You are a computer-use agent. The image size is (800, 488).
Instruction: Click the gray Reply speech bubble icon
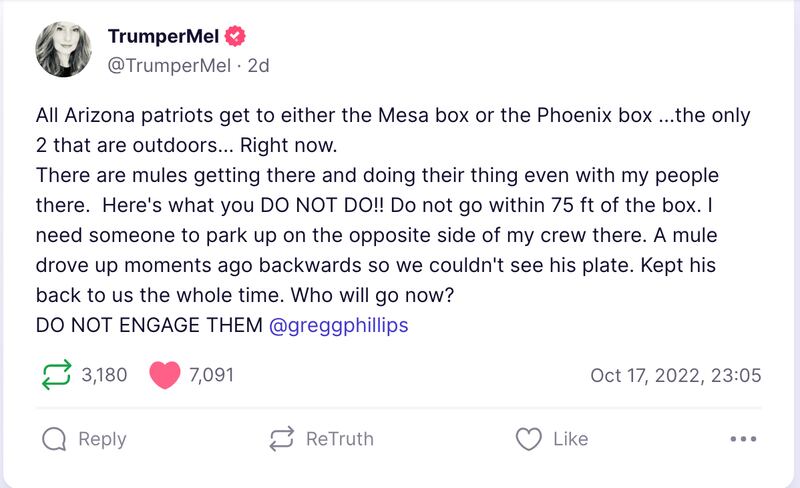point(55,438)
